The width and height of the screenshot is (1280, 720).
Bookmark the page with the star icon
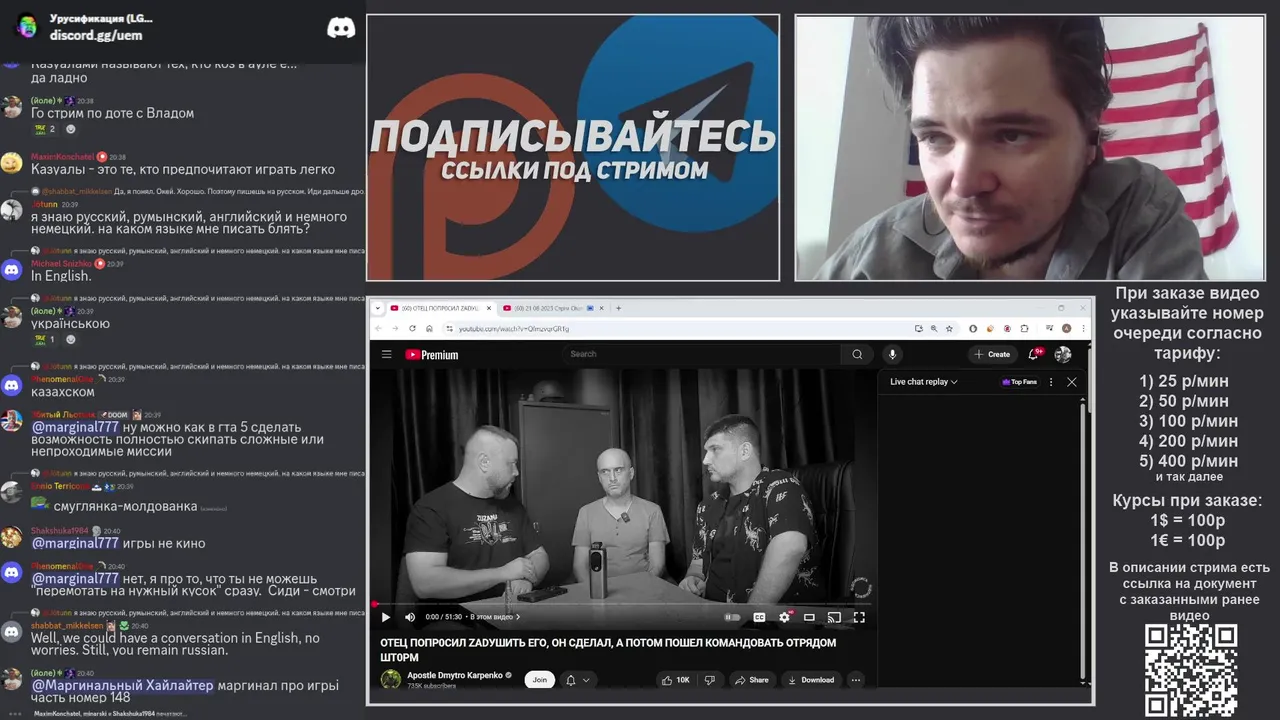948,328
